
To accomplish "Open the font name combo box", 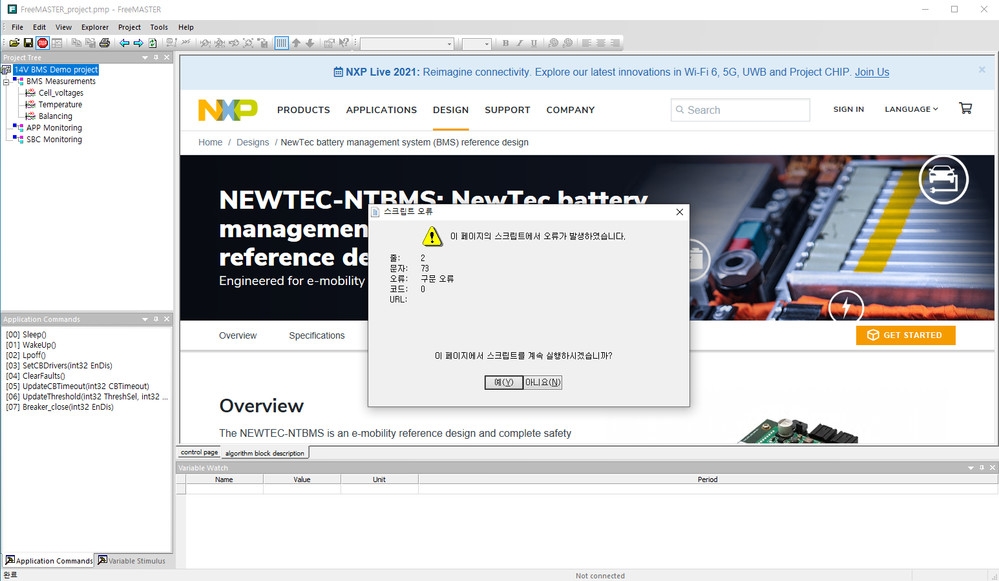I will 407,43.
